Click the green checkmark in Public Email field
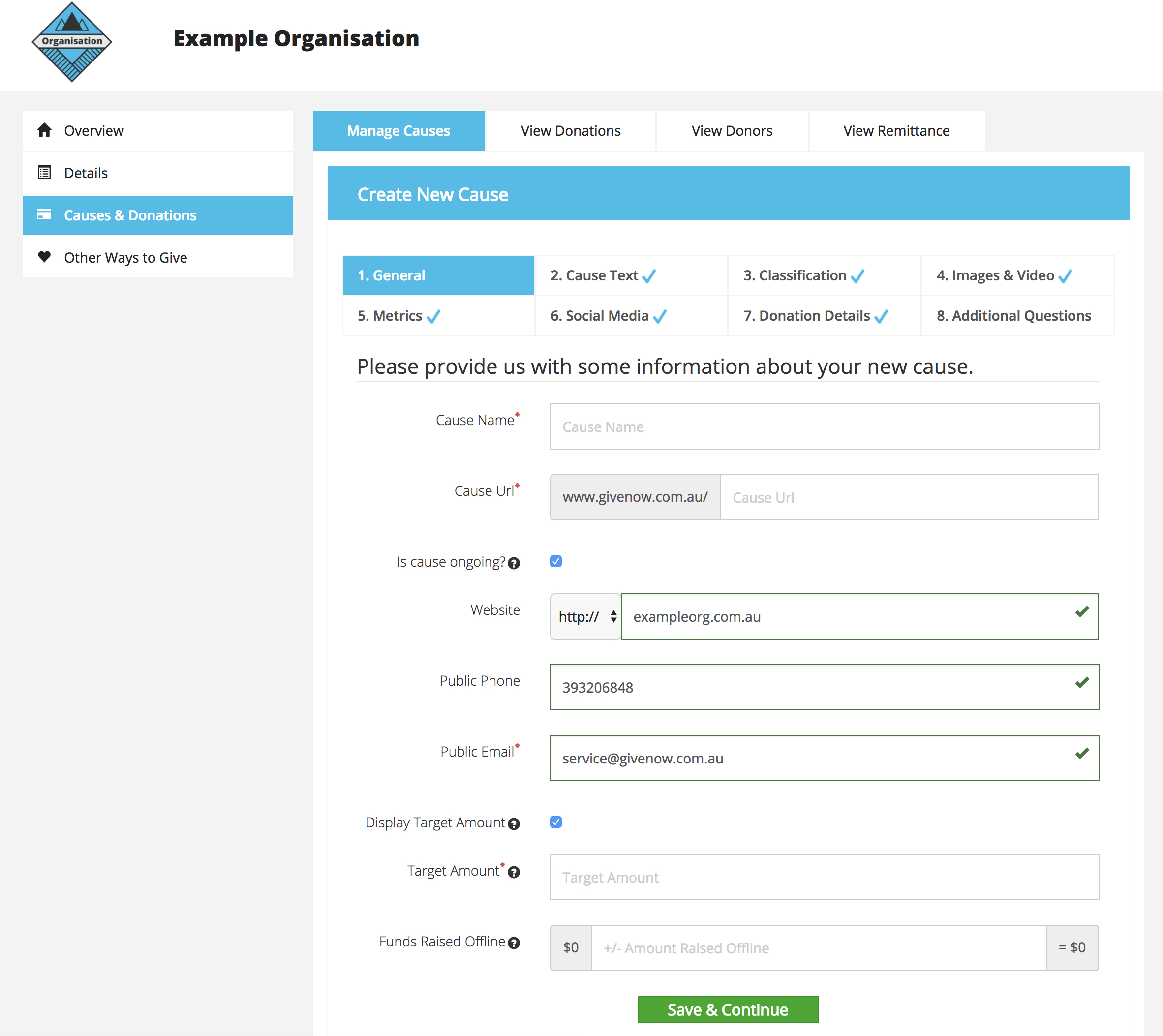The height and width of the screenshot is (1036, 1163). [1082, 754]
